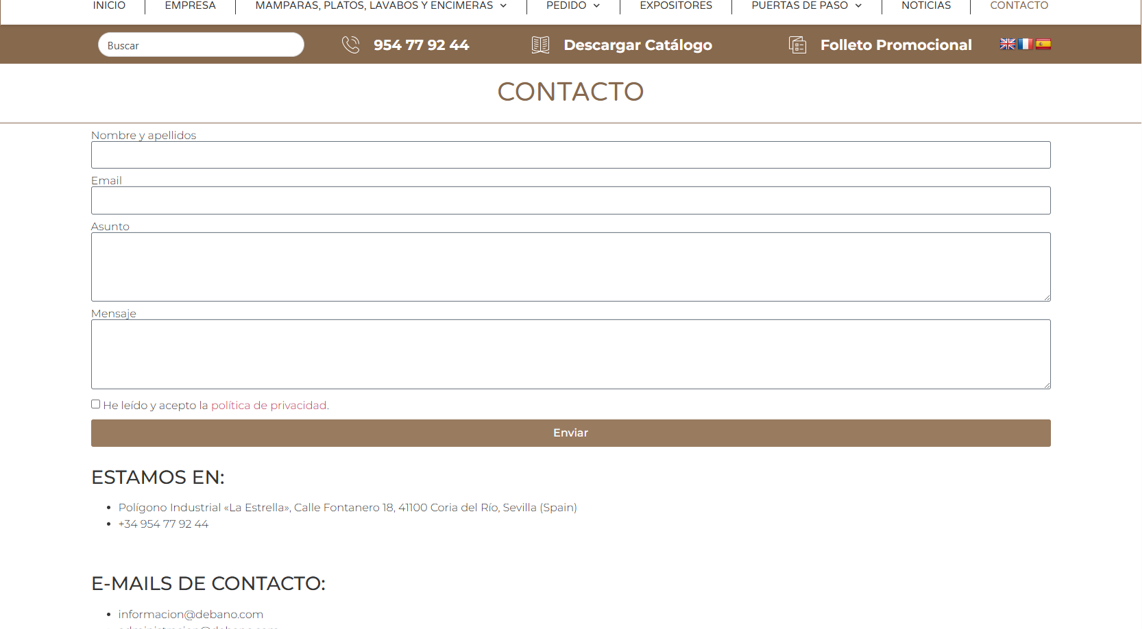Screen dimensions: 1142x629
Task: Go to the Inicio menu item
Action: [x=109, y=6]
